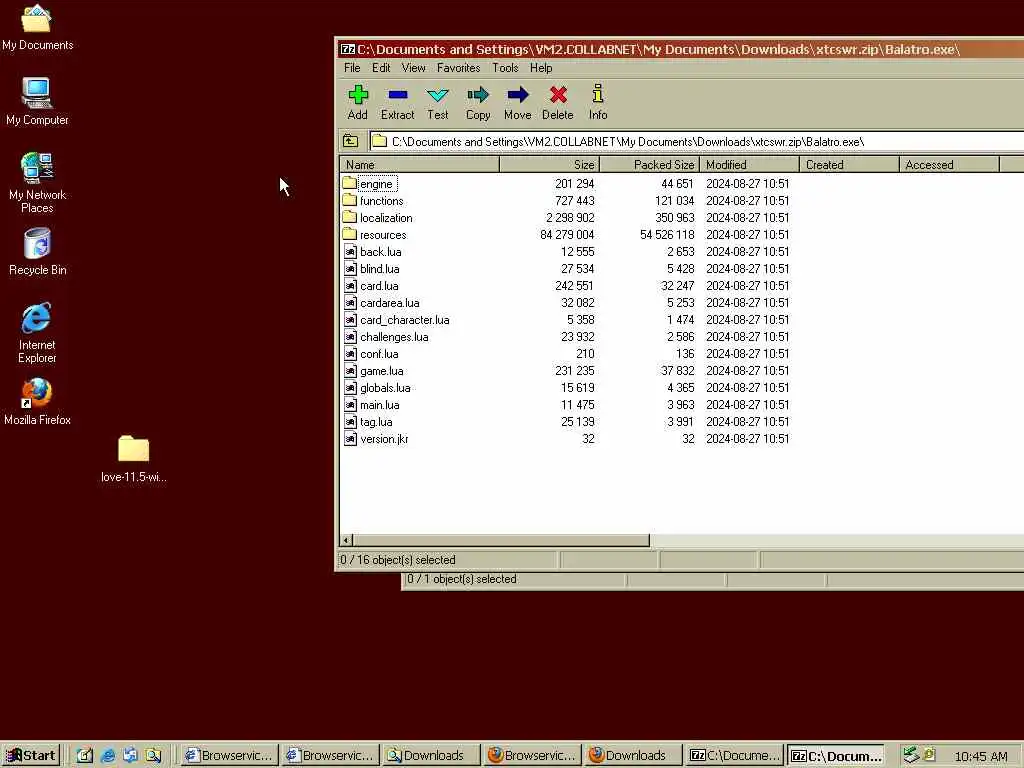Click the 7-Zip title bar icon
This screenshot has height=768, width=1024.
[x=347, y=49]
